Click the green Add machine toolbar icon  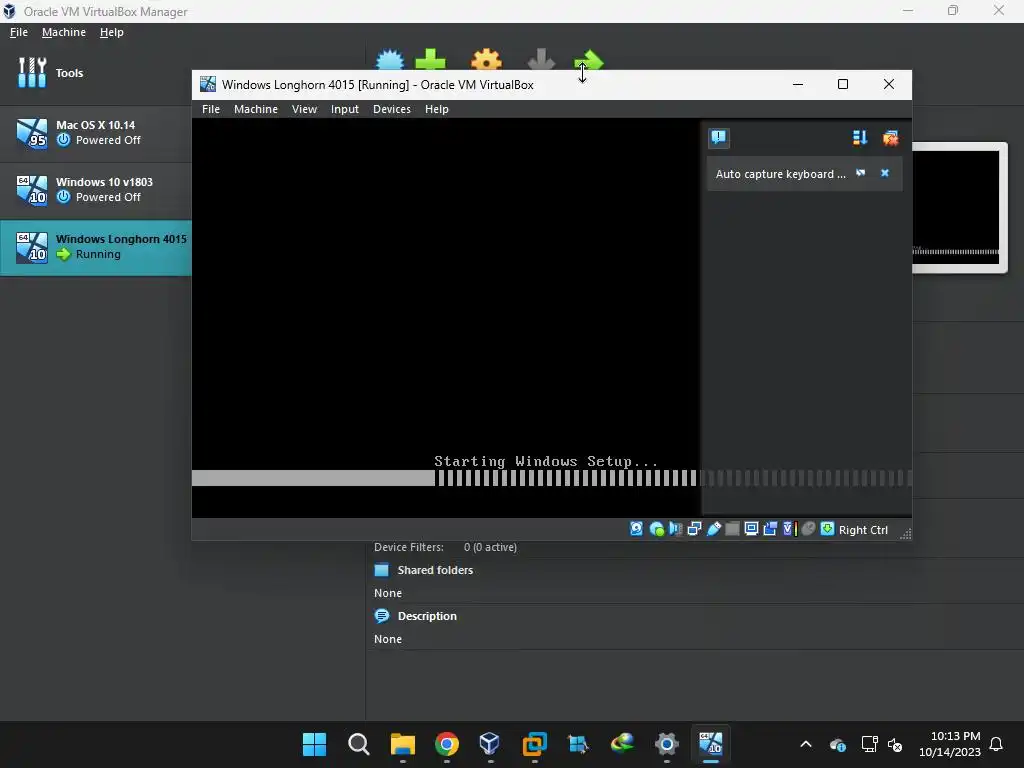(430, 59)
